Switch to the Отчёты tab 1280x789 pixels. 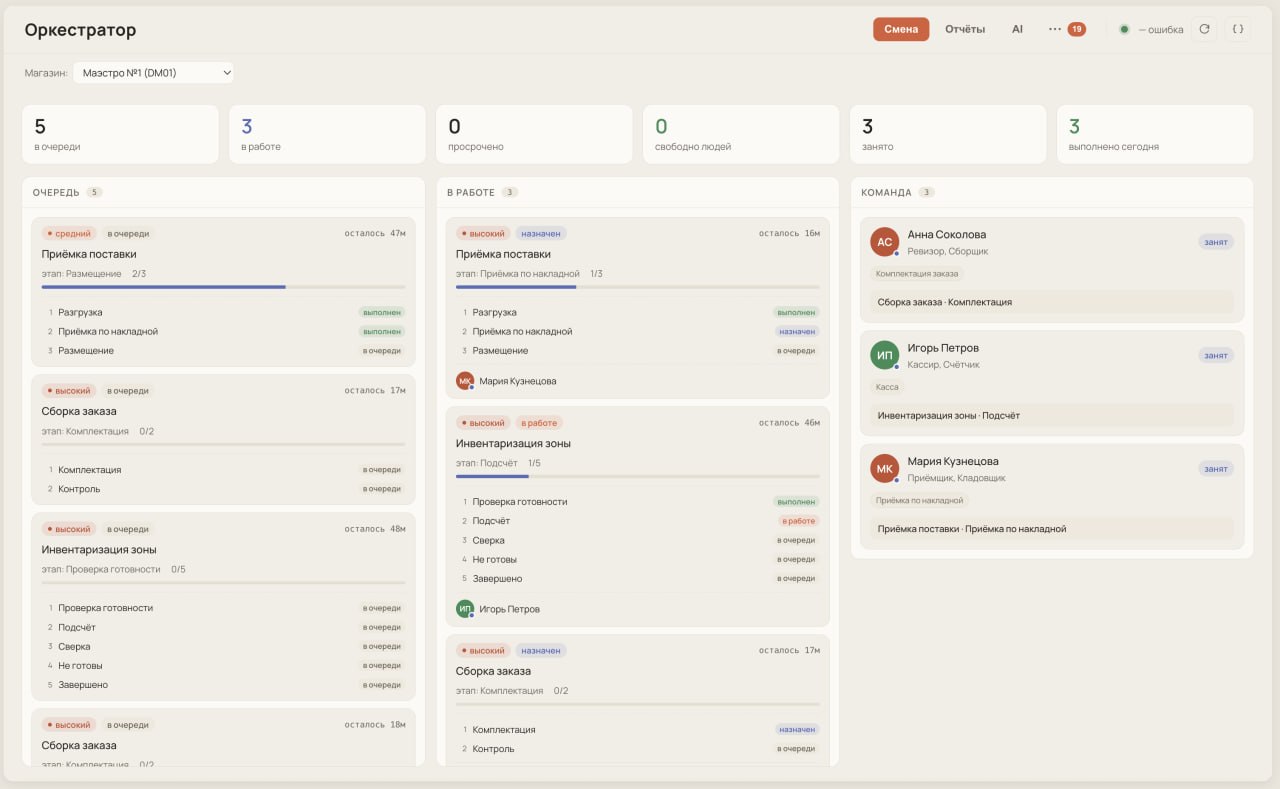click(x=965, y=29)
